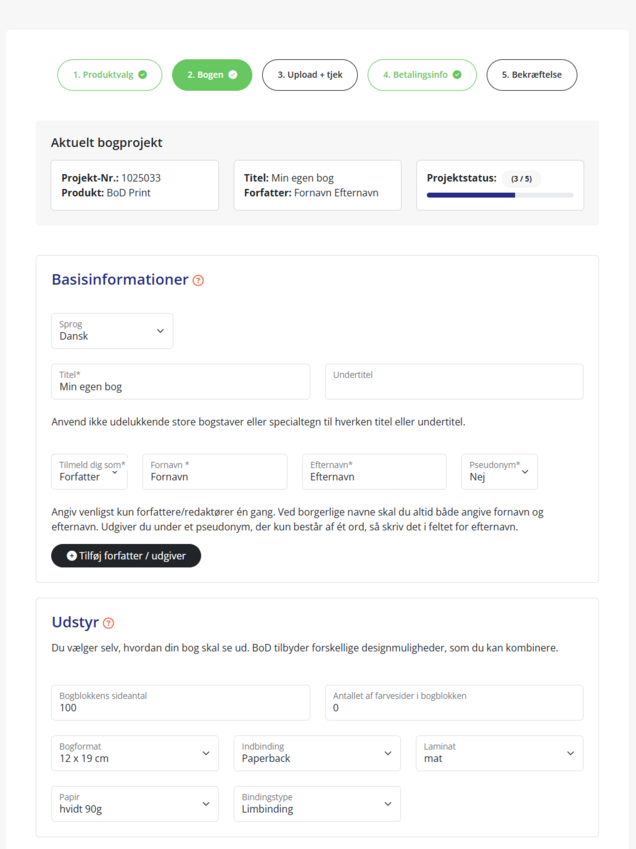The height and width of the screenshot is (849, 636).
Task: Expand the Tilmeld dig som dropdown
Action: point(90,472)
